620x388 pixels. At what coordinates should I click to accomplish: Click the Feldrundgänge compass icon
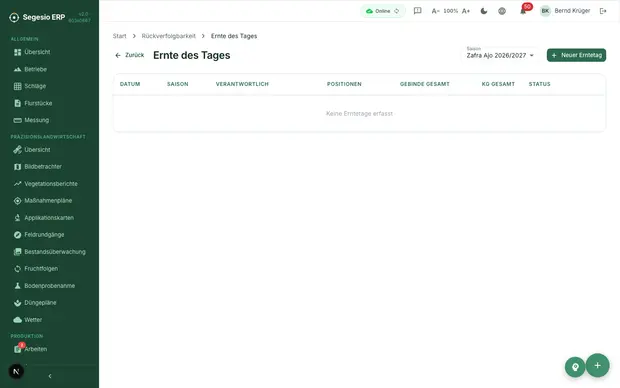point(17,235)
